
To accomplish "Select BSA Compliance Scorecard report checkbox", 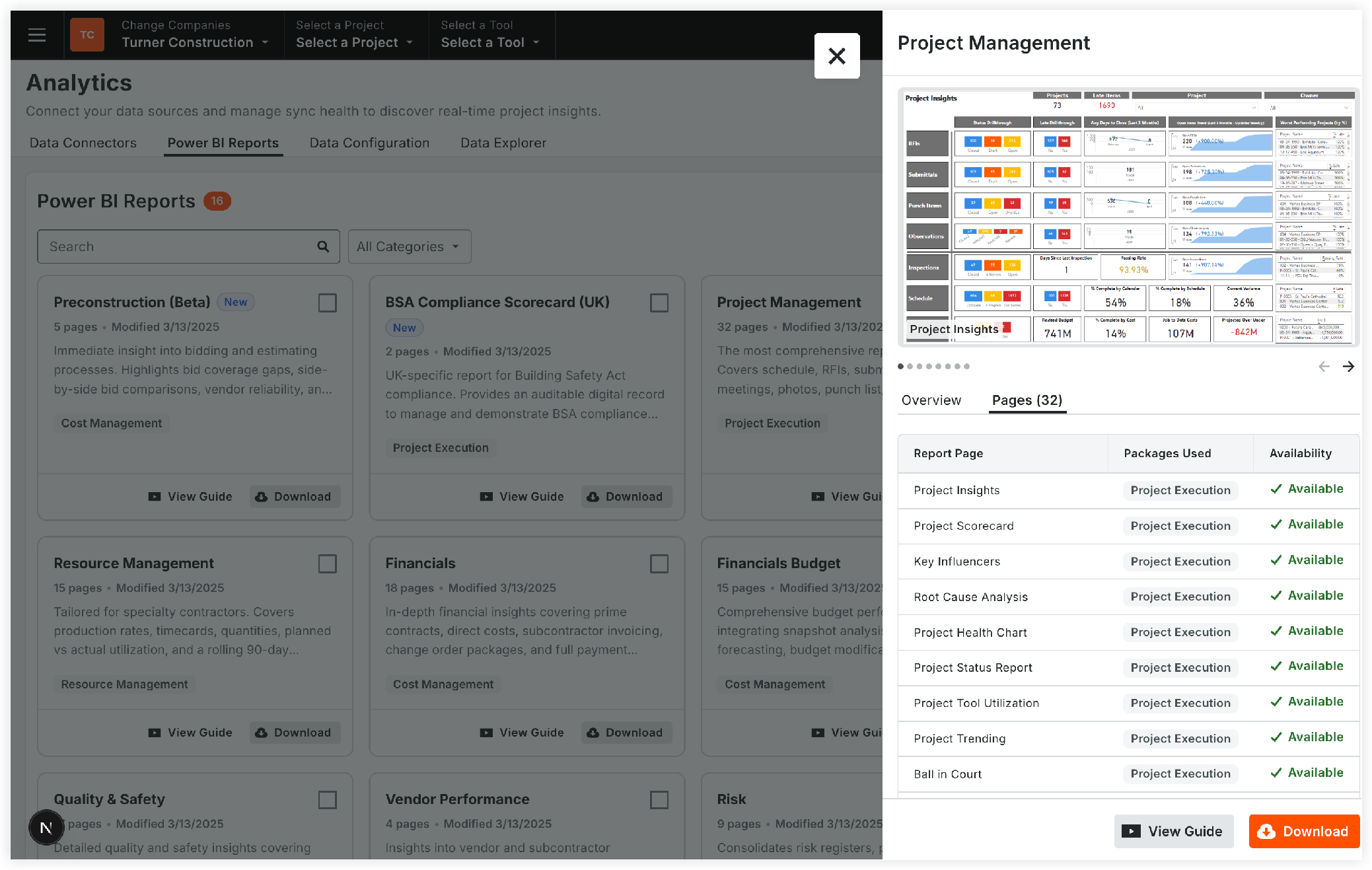I will click(x=659, y=303).
